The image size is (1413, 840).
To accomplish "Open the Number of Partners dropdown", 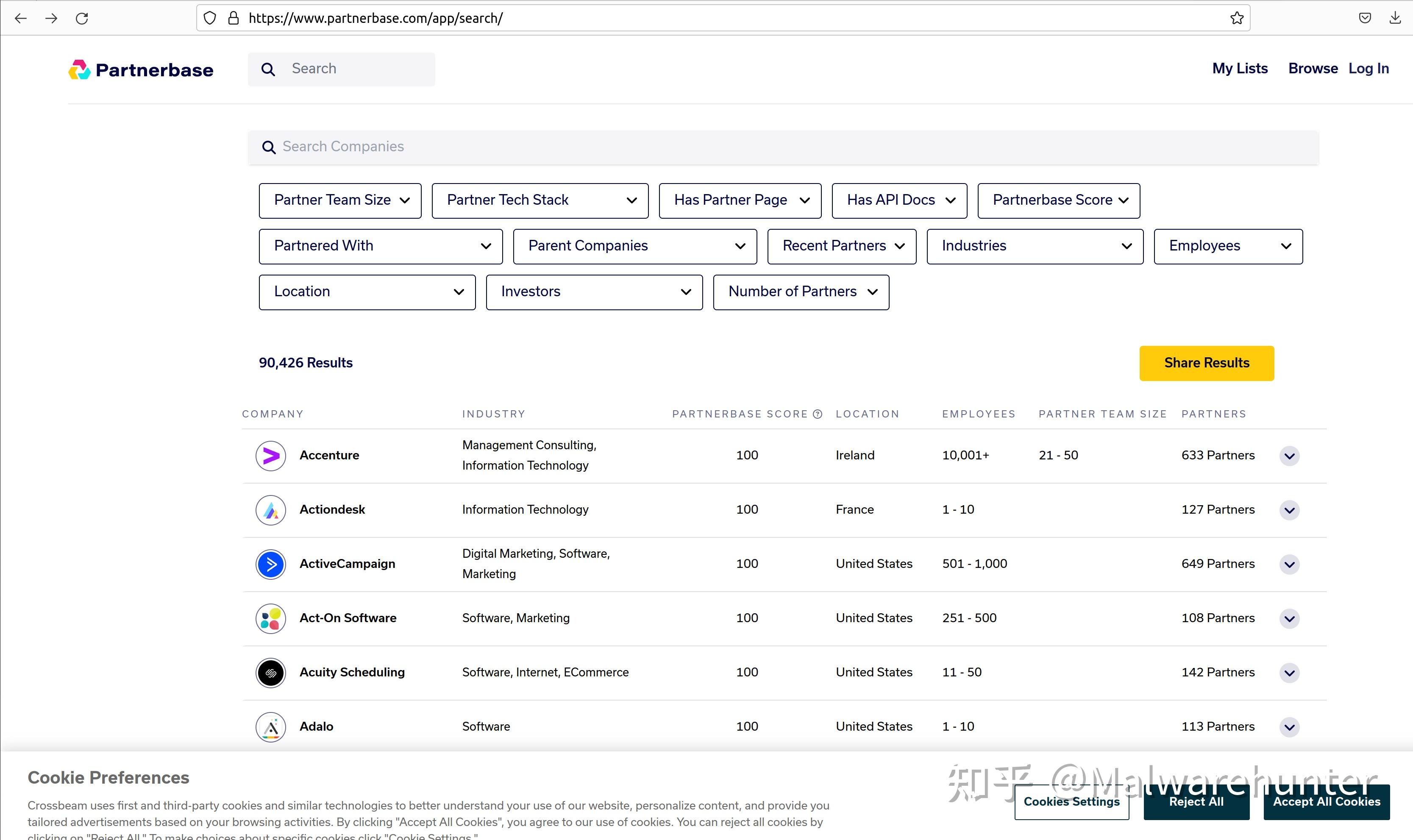I will (801, 292).
